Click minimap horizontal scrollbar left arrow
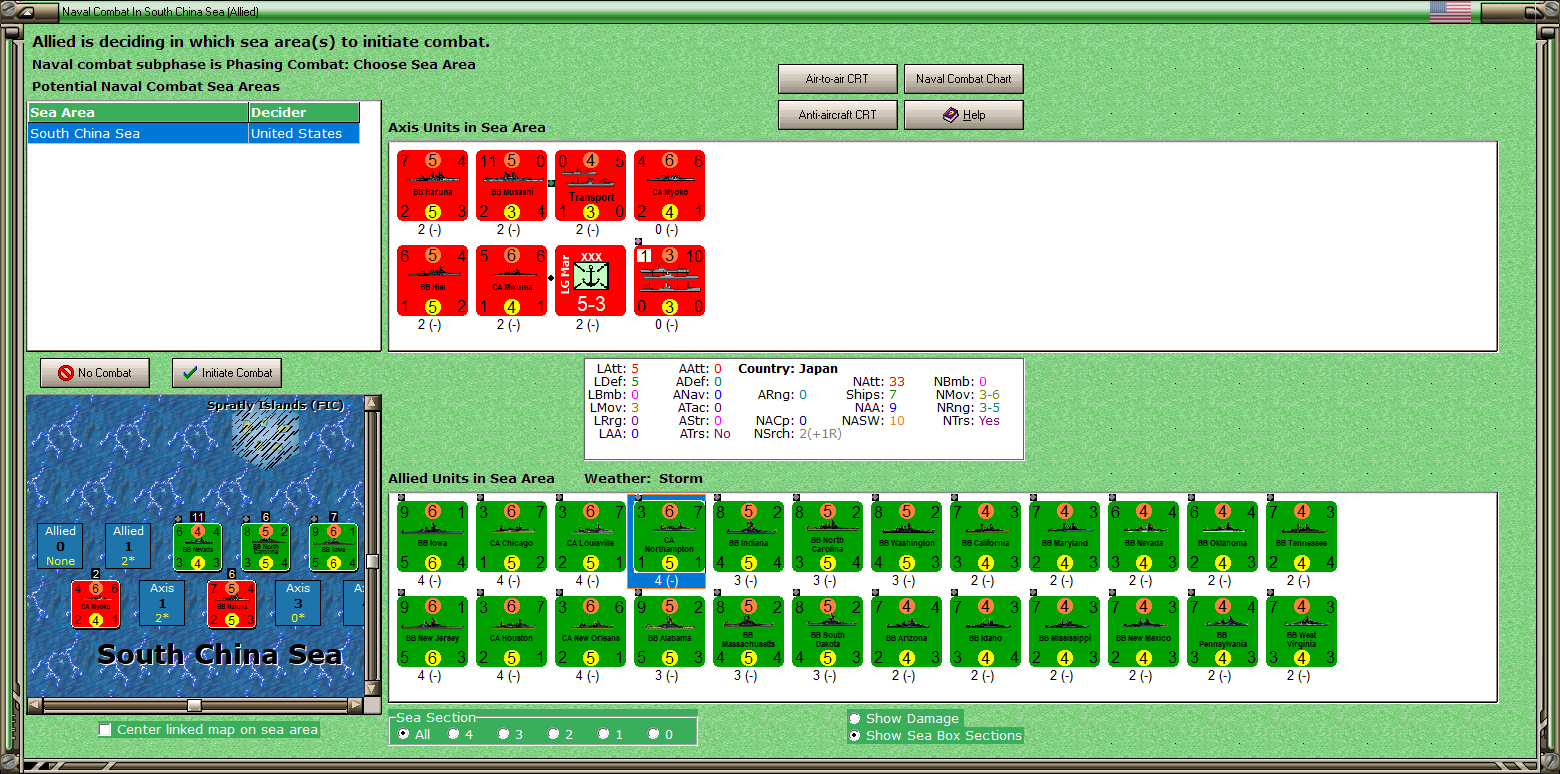Image resolution: width=1560 pixels, height=774 pixels. 35,706
